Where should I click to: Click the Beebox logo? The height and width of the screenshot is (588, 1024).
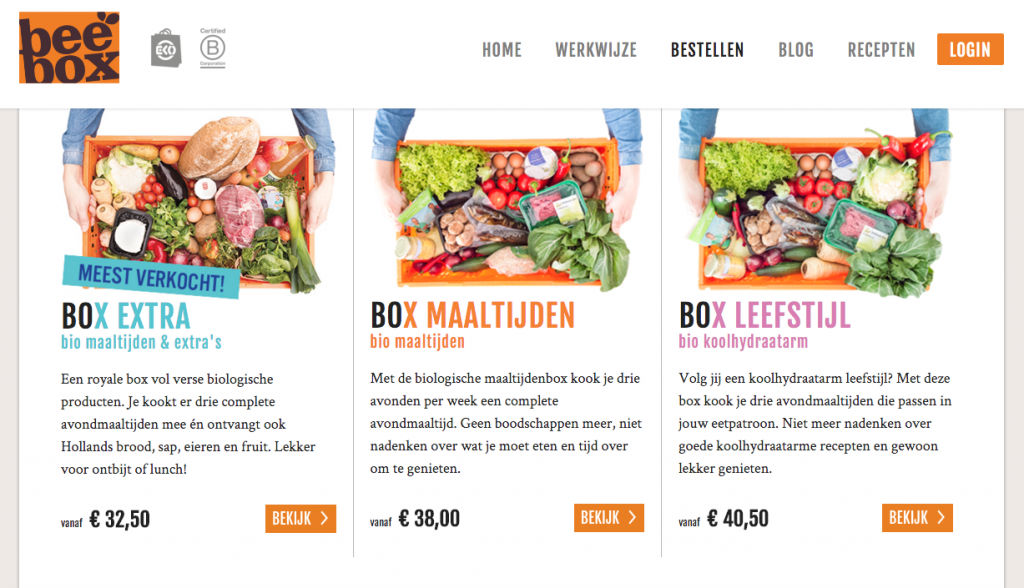(69, 48)
